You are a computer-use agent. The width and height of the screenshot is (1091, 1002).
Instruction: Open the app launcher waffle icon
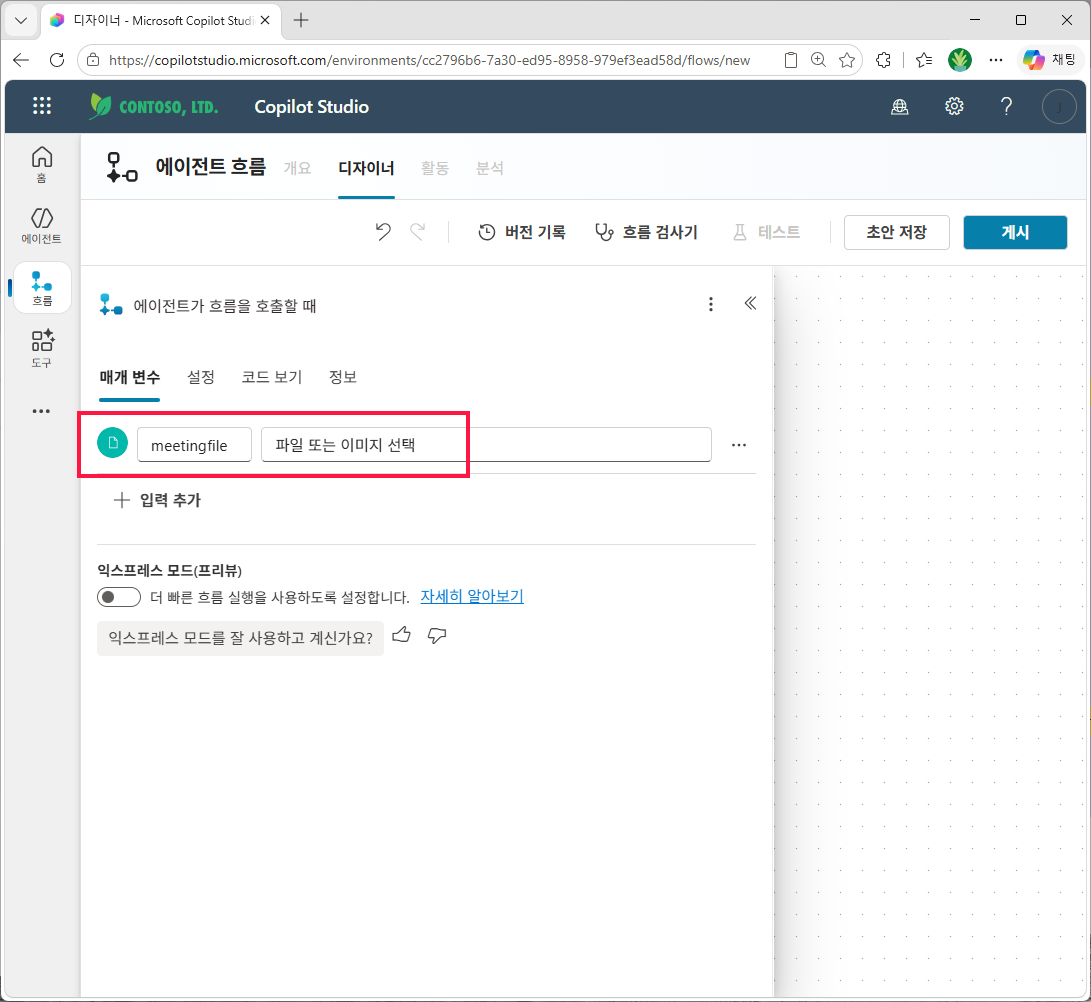click(42, 106)
